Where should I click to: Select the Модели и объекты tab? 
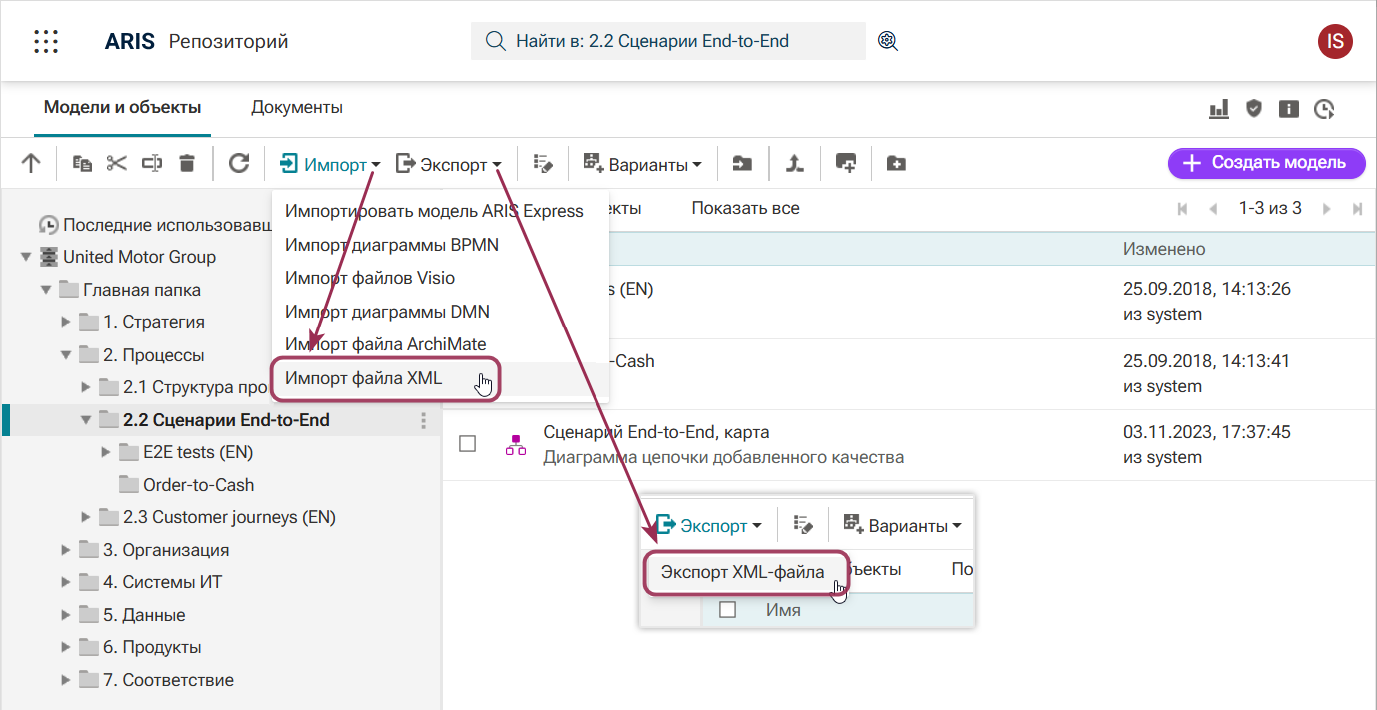[123, 107]
